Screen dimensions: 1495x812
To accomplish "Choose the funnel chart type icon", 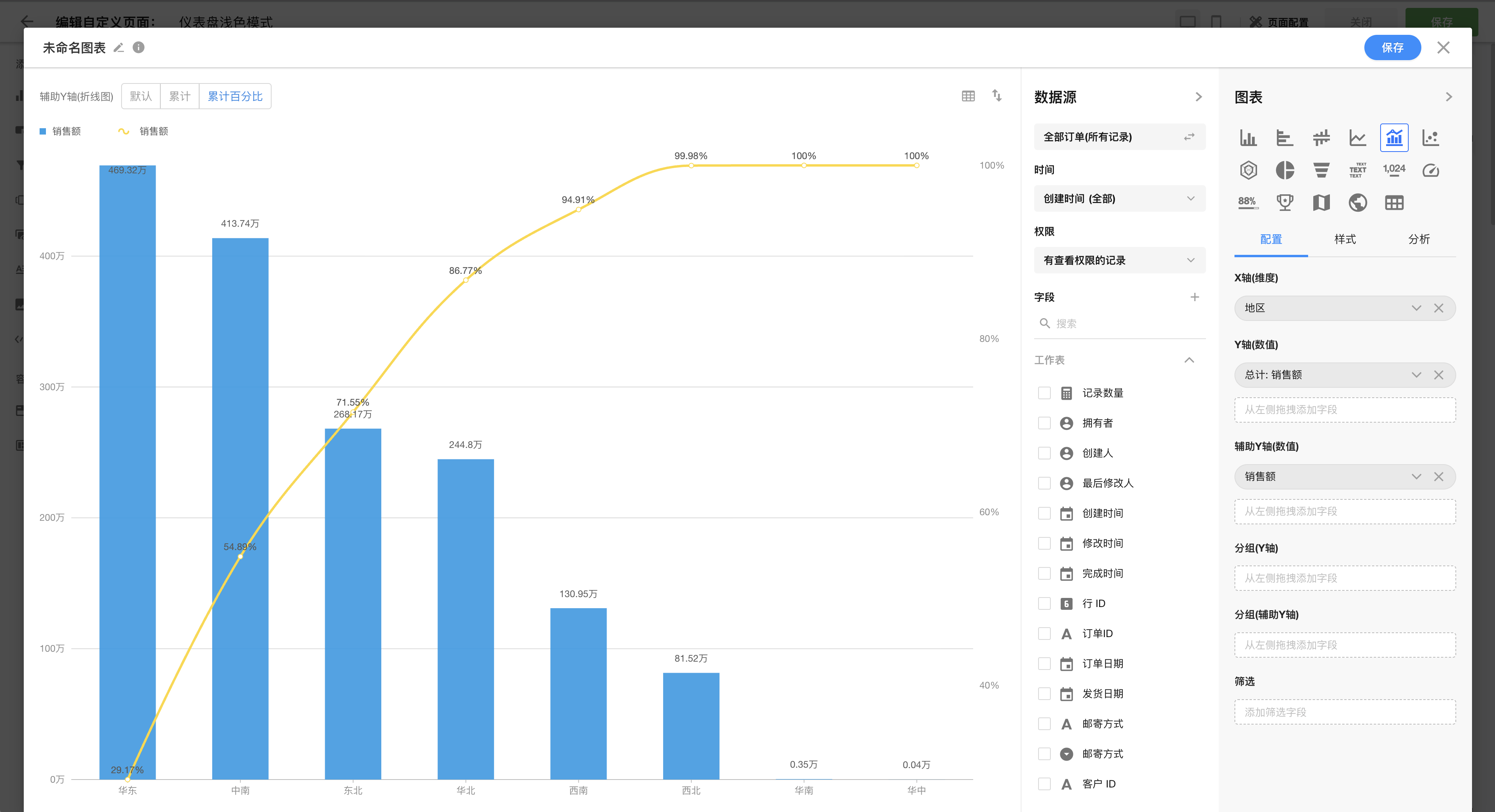I will pos(1321,171).
